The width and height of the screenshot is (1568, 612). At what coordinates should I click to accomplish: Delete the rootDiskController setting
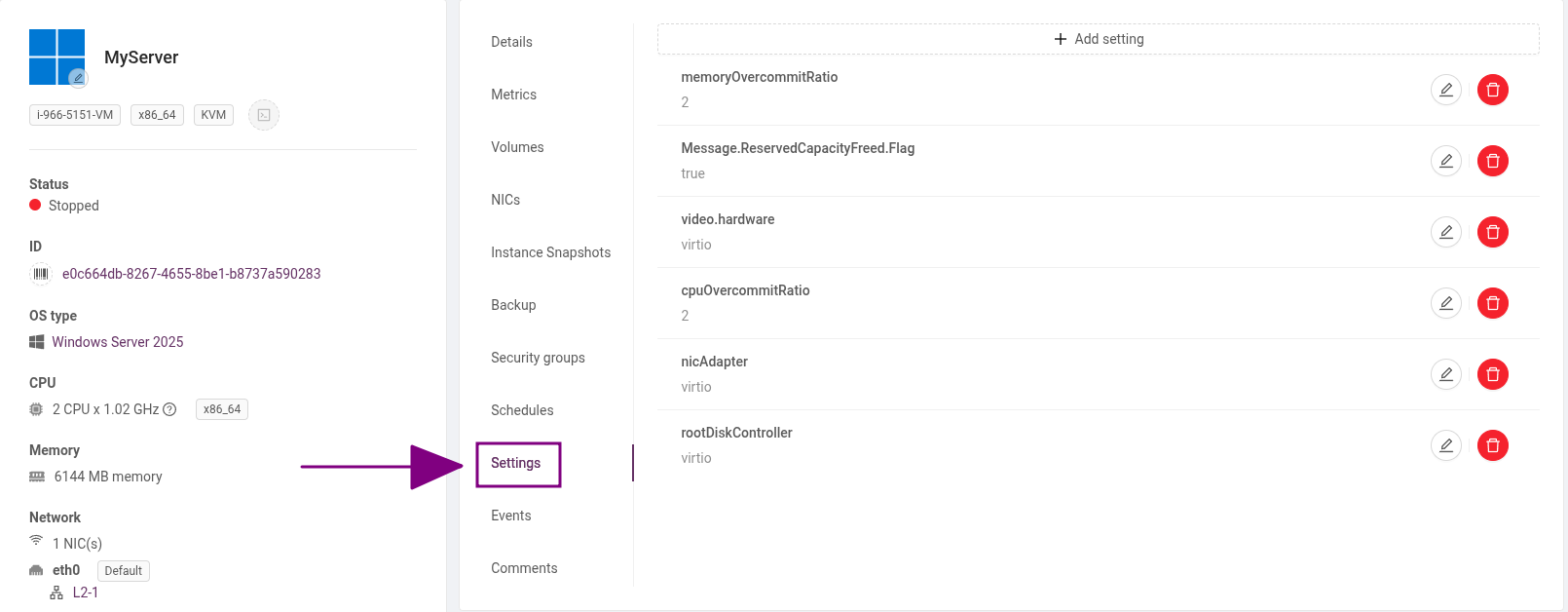(x=1493, y=445)
